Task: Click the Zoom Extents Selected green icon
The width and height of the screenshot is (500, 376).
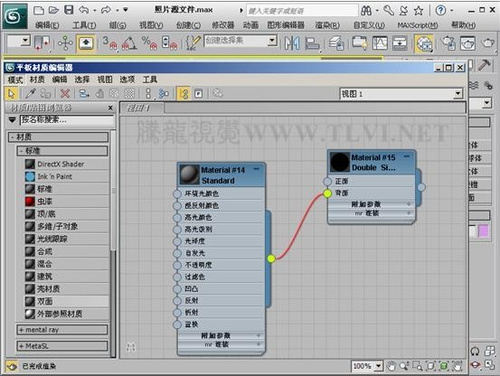Action: (444, 366)
